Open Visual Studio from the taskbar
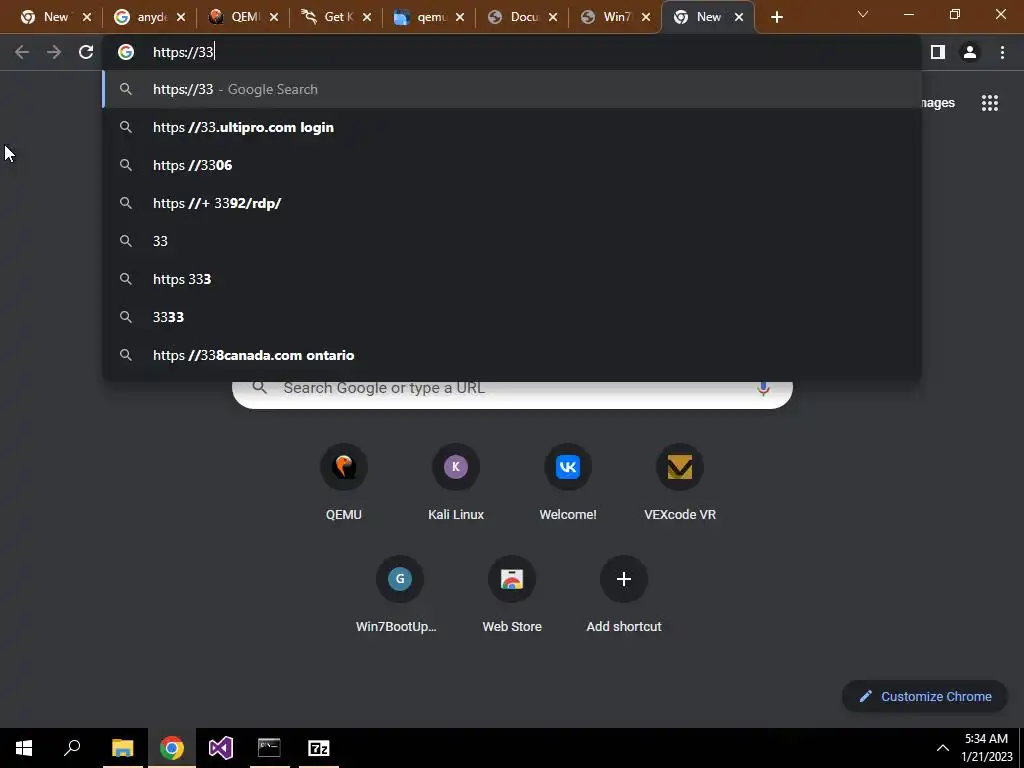 click(221, 748)
